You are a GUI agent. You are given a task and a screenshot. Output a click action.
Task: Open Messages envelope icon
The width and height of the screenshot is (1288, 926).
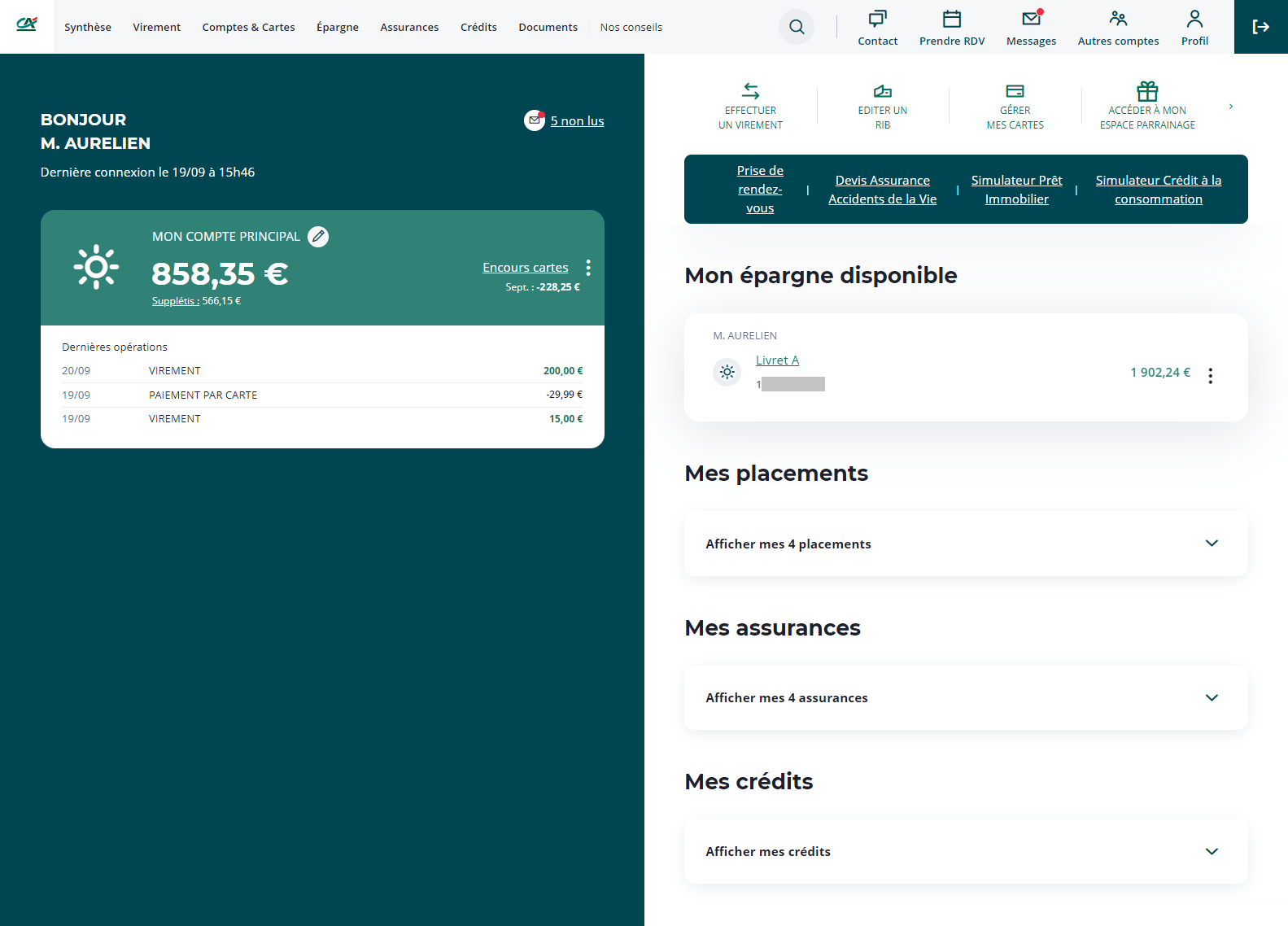pyautogui.click(x=1031, y=19)
